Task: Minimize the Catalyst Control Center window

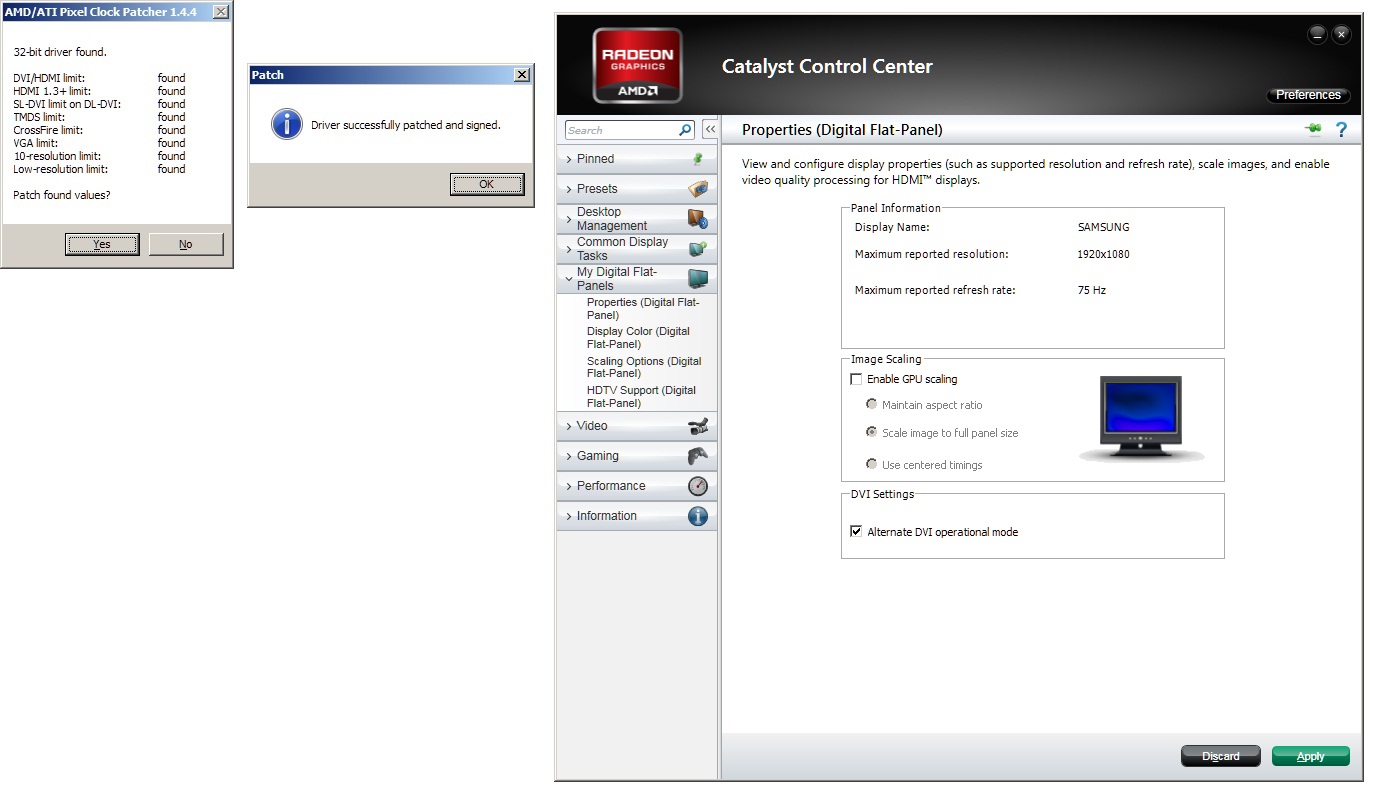Action: 1317,35
